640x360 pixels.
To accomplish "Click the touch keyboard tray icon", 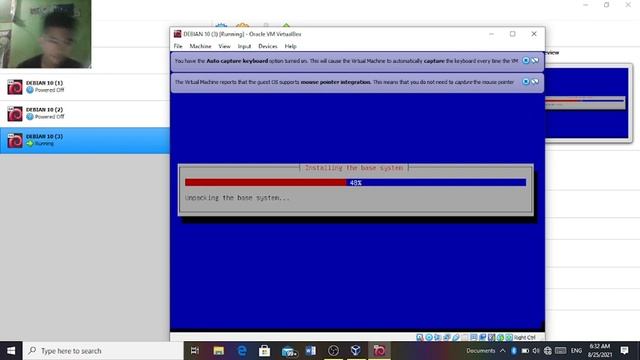I will (x=560, y=351).
